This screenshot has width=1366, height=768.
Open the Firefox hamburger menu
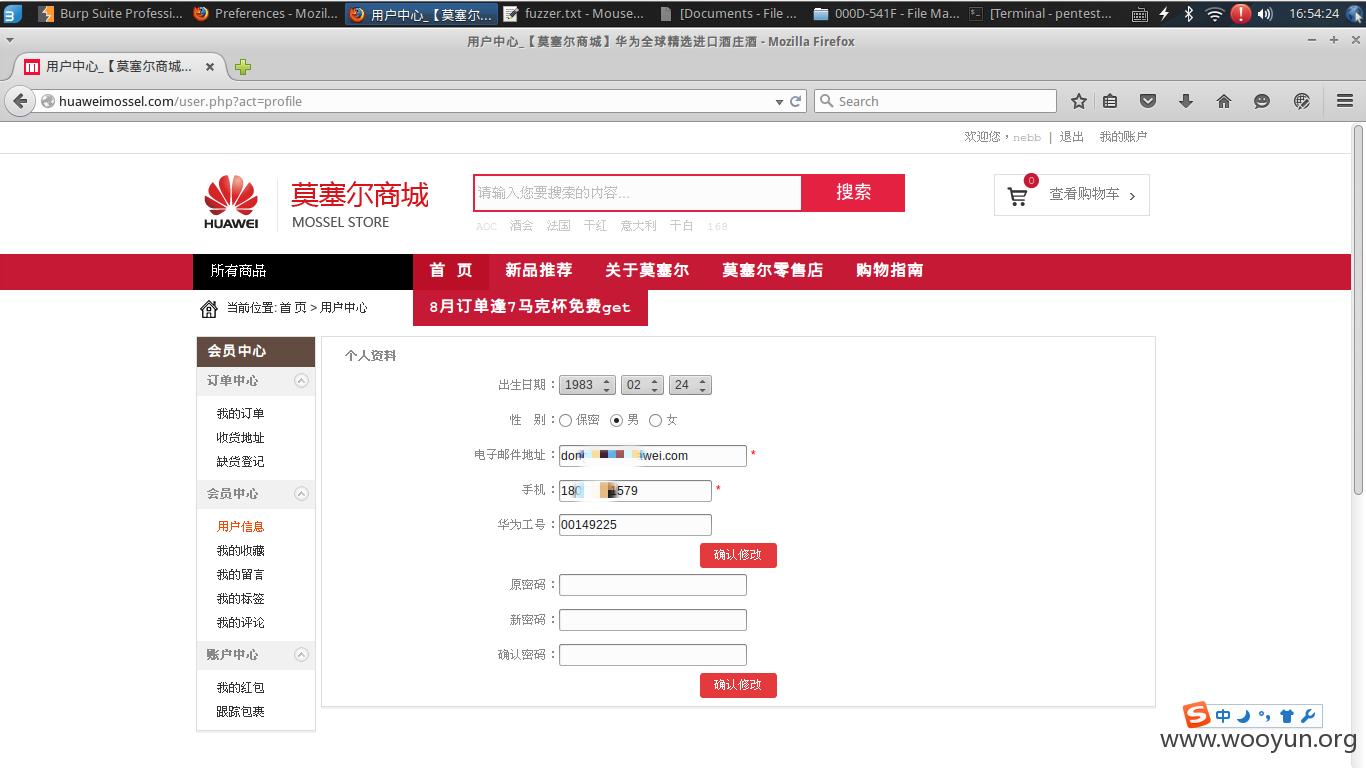(x=1345, y=101)
